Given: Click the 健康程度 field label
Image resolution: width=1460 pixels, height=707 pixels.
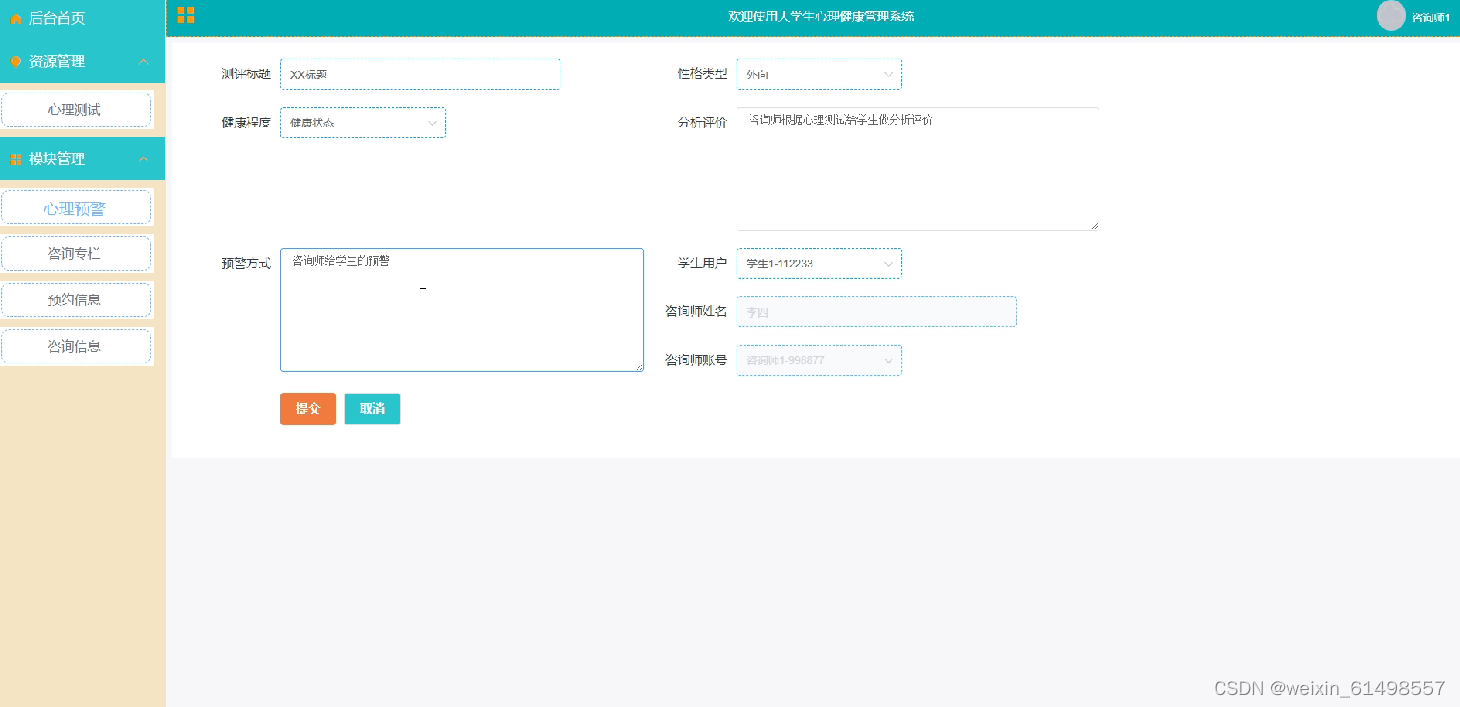Looking at the screenshot, I should click(x=246, y=122).
